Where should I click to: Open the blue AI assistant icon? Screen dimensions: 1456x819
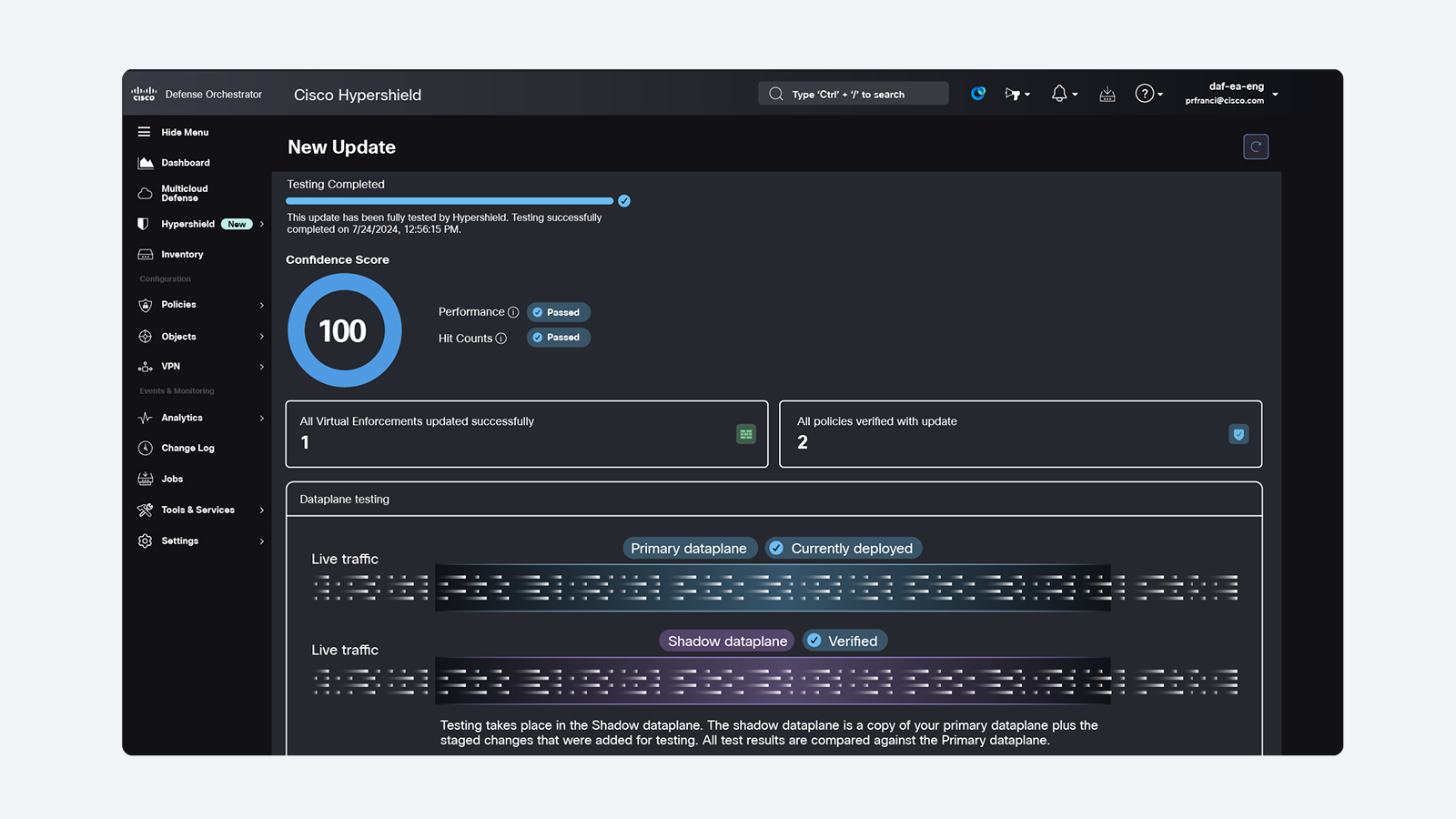point(978,93)
